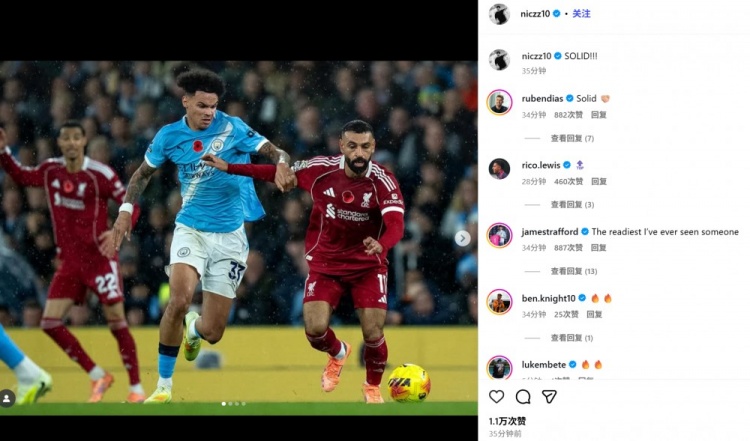View the 1.1万次赞 likes list
The height and width of the screenshot is (441, 750).
tap(507, 421)
